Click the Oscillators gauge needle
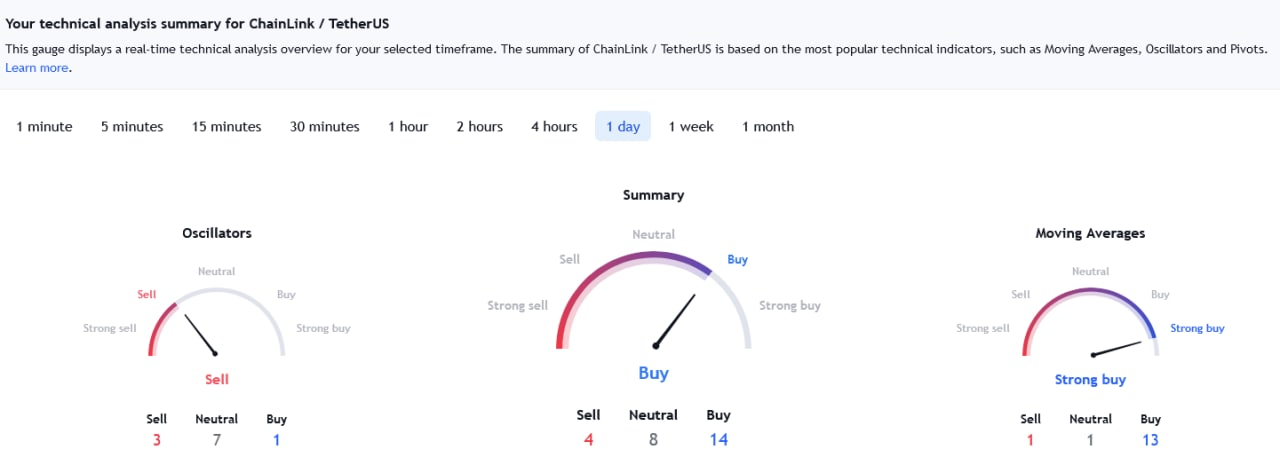The height and width of the screenshot is (473, 1280). [200, 332]
